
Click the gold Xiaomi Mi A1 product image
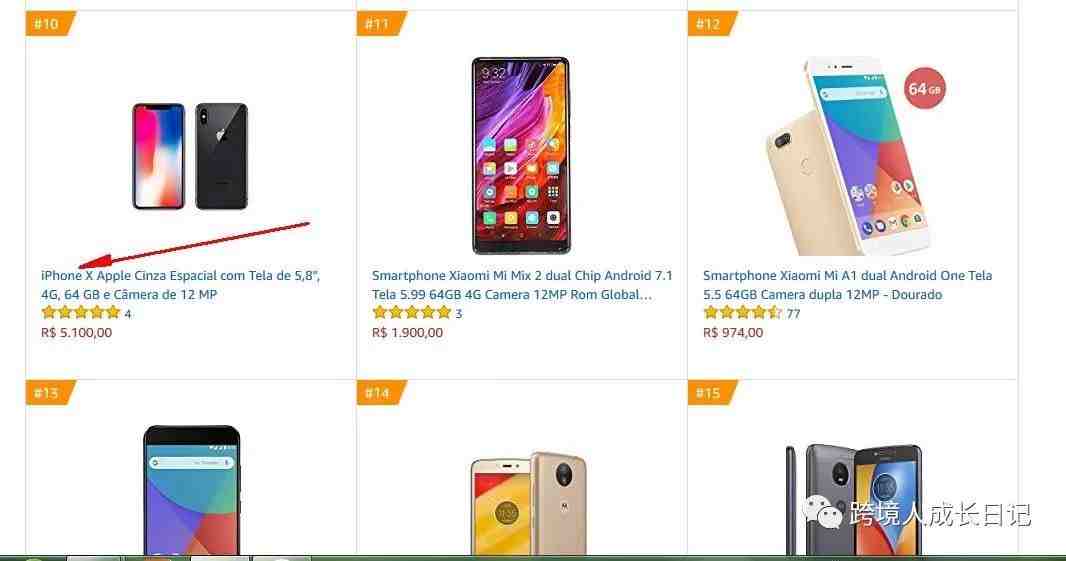(855, 156)
